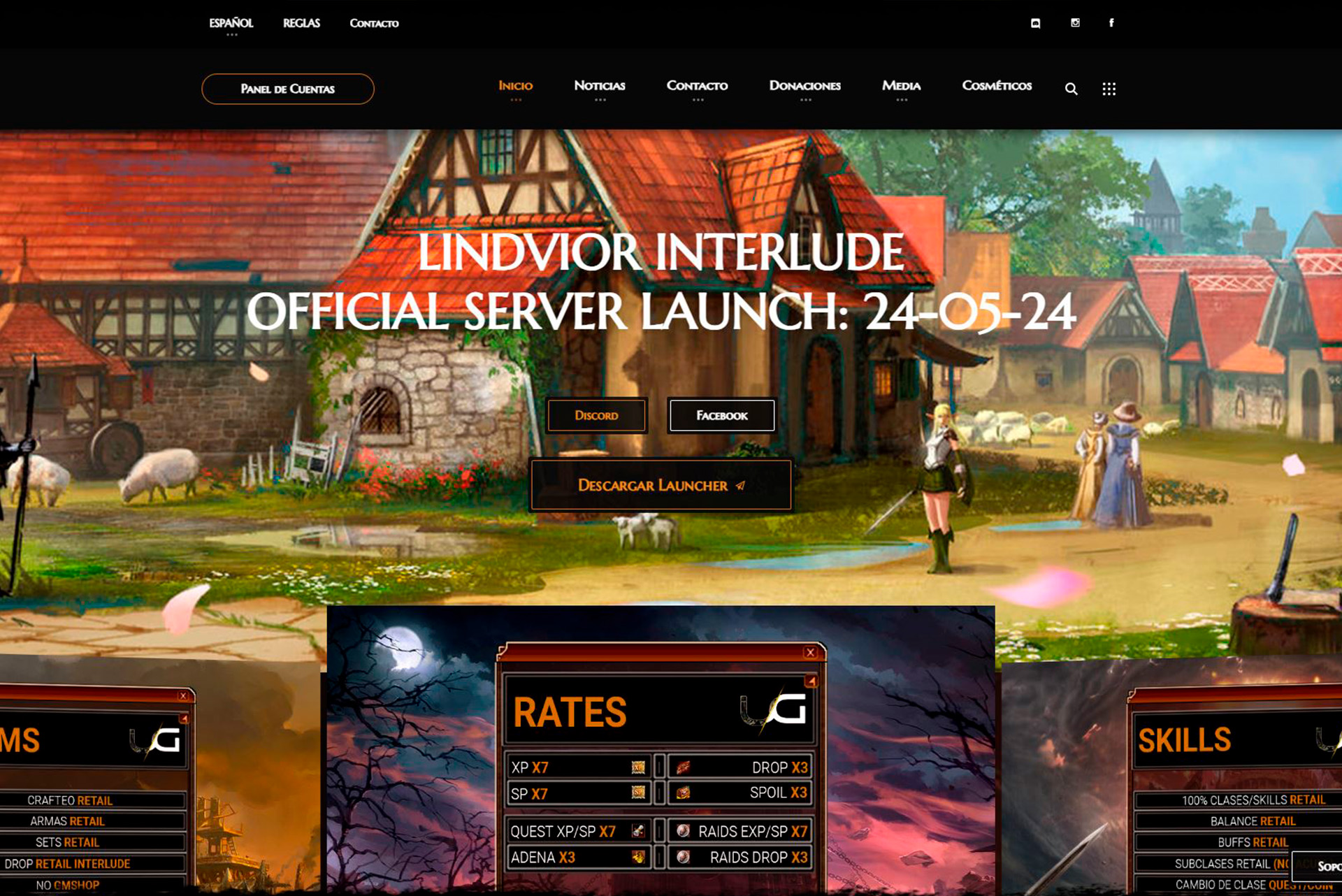Open the Discord icon link in top bar
This screenshot has height=896, width=1342.
pyautogui.click(x=1035, y=23)
